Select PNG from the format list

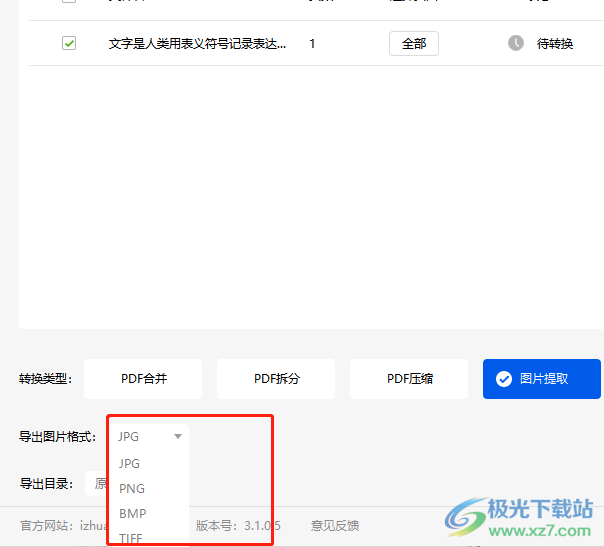[x=132, y=489]
